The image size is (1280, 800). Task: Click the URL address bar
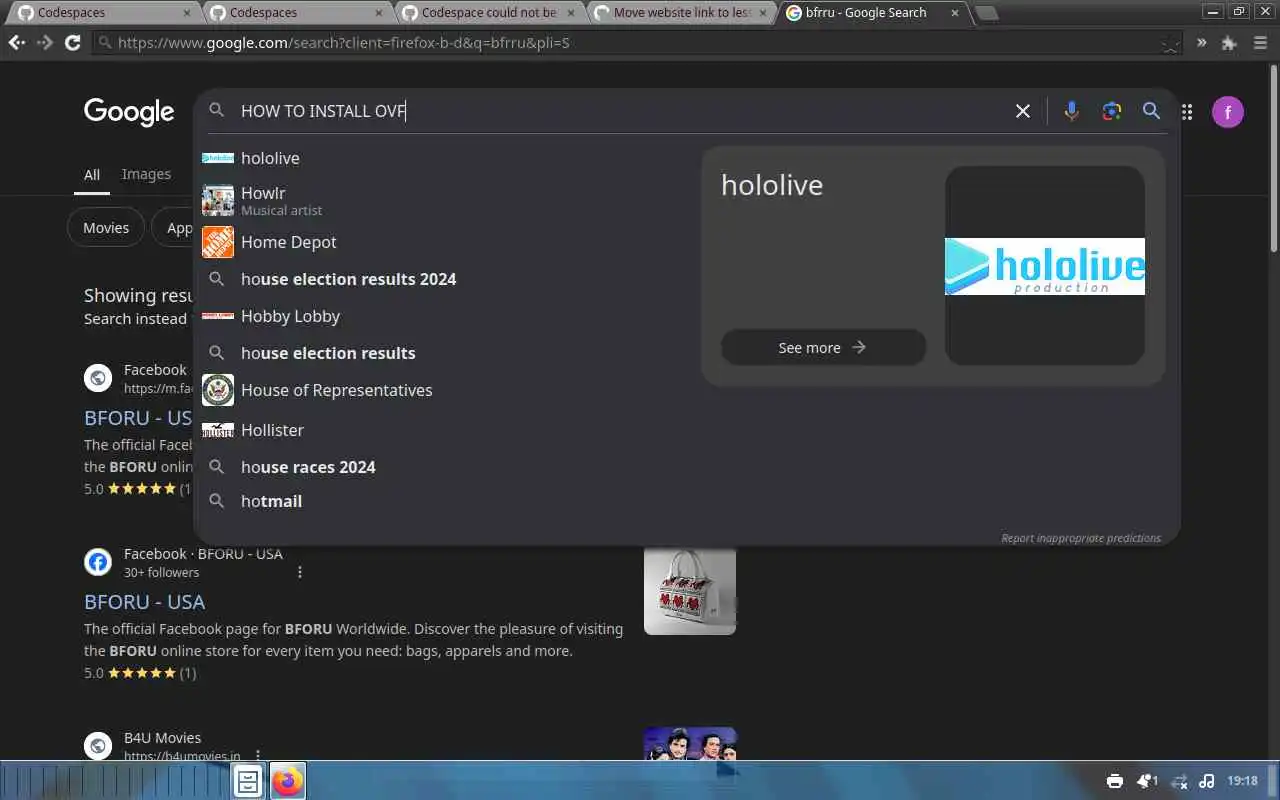point(636,43)
